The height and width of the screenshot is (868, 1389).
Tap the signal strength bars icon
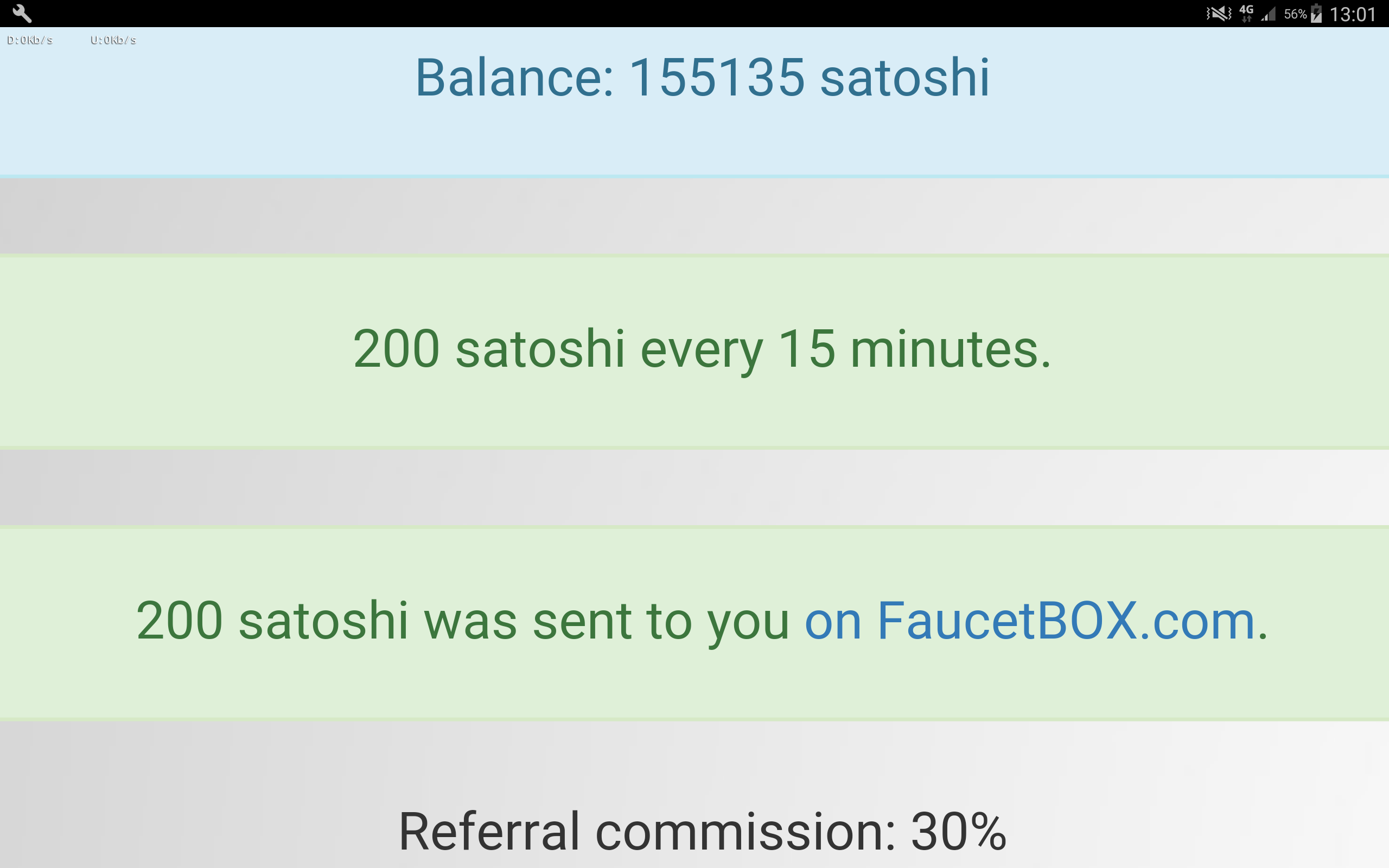[1269, 14]
